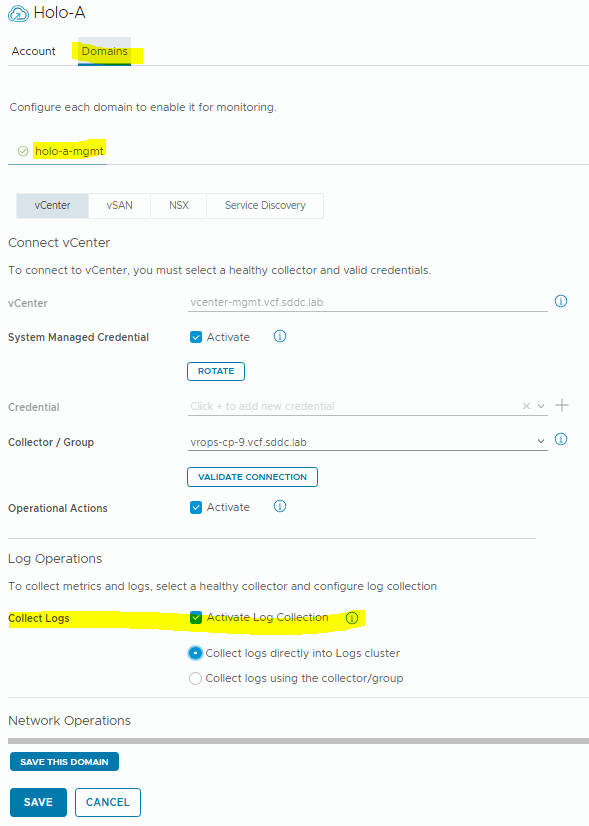Click info icon beside Collector / Group
This screenshot has height=826, width=589.
pyautogui.click(x=561, y=439)
